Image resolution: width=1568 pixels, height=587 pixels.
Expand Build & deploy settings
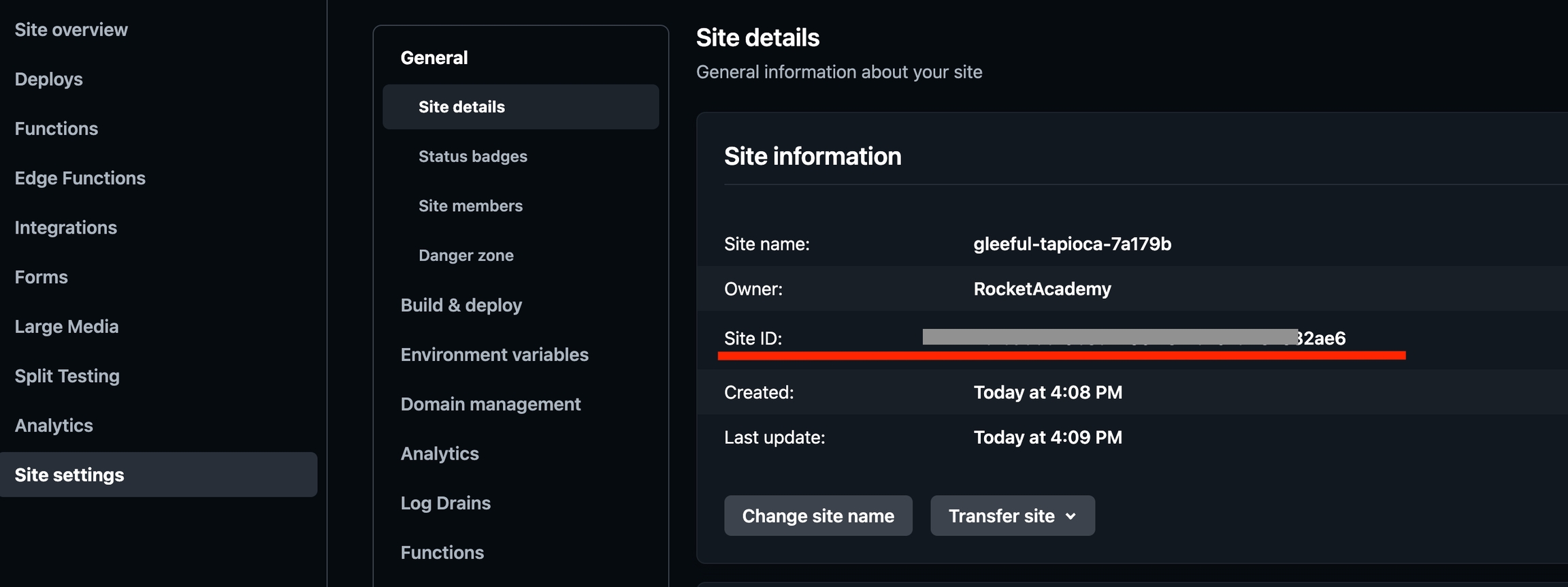click(461, 305)
